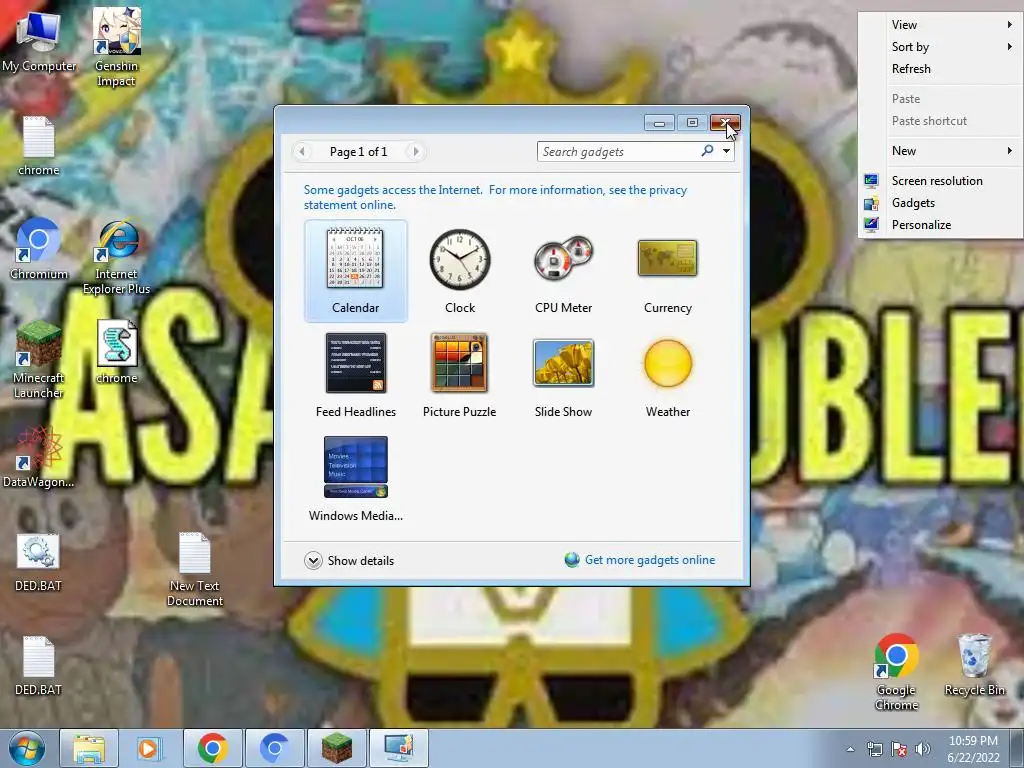Select the Chromium desktop shortcut
This screenshot has width=1024, height=768.
click(39, 249)
